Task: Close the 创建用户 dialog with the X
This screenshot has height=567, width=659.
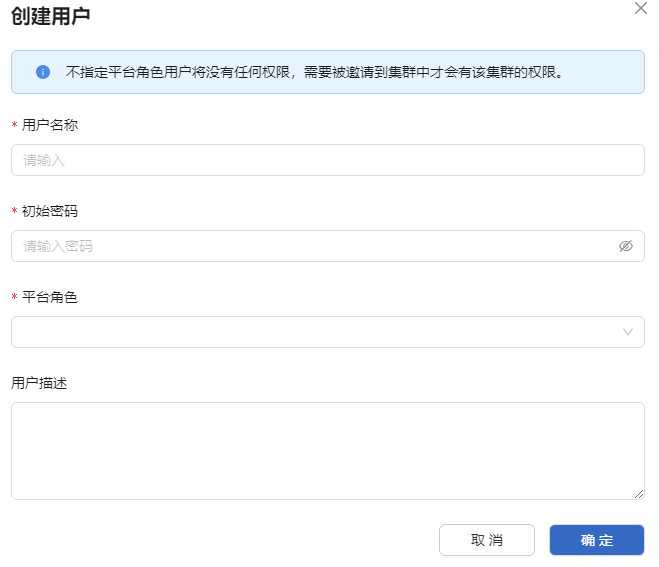Action: click(x=641, y=8)
